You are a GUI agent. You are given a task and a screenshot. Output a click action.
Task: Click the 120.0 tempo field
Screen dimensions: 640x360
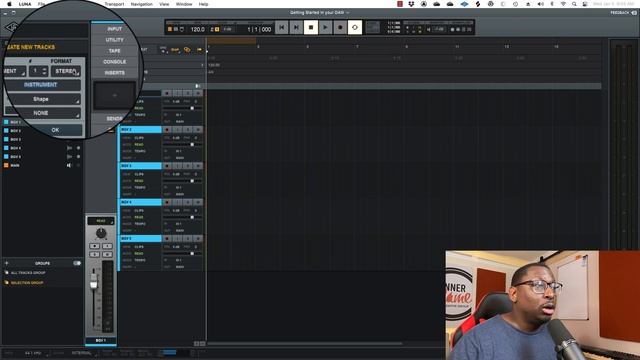(198, 29)
